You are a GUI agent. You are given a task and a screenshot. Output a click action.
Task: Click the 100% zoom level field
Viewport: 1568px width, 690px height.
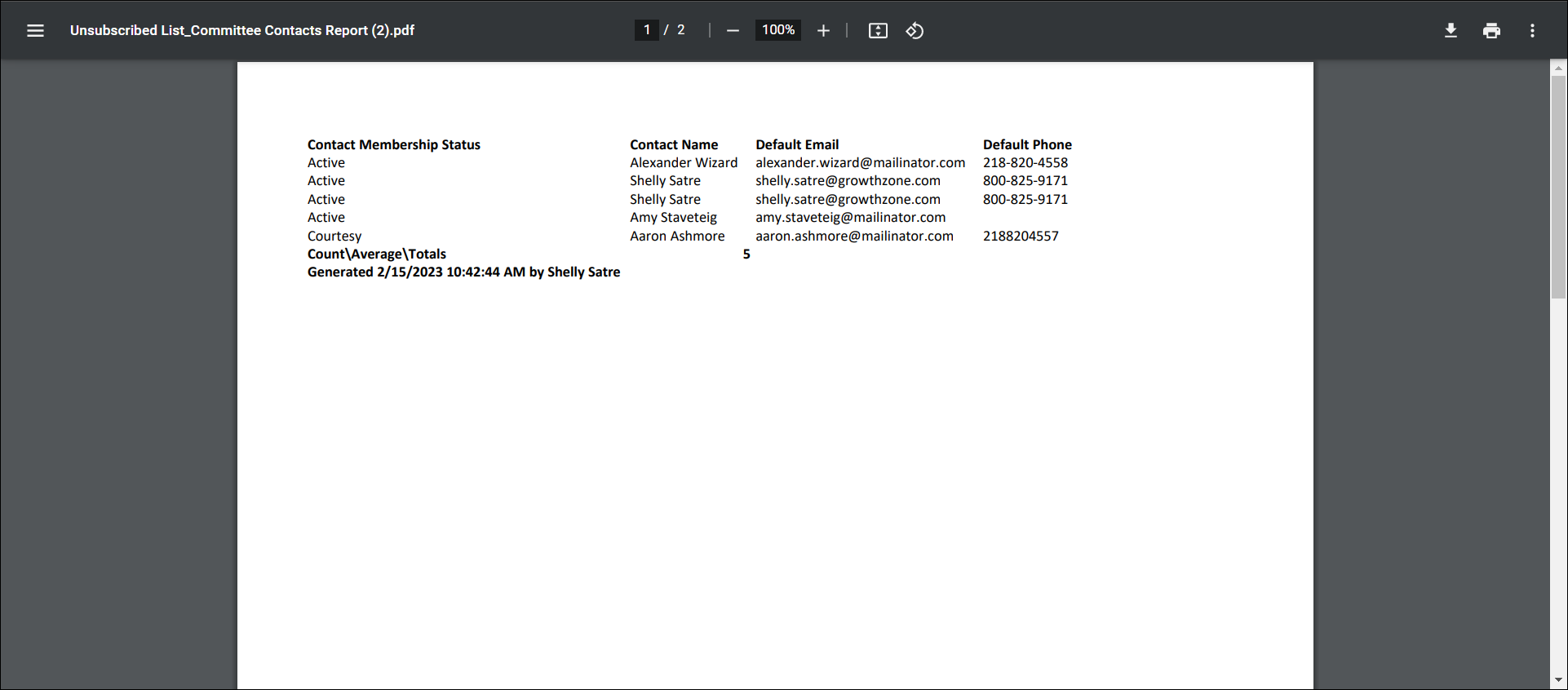[778, 30]
